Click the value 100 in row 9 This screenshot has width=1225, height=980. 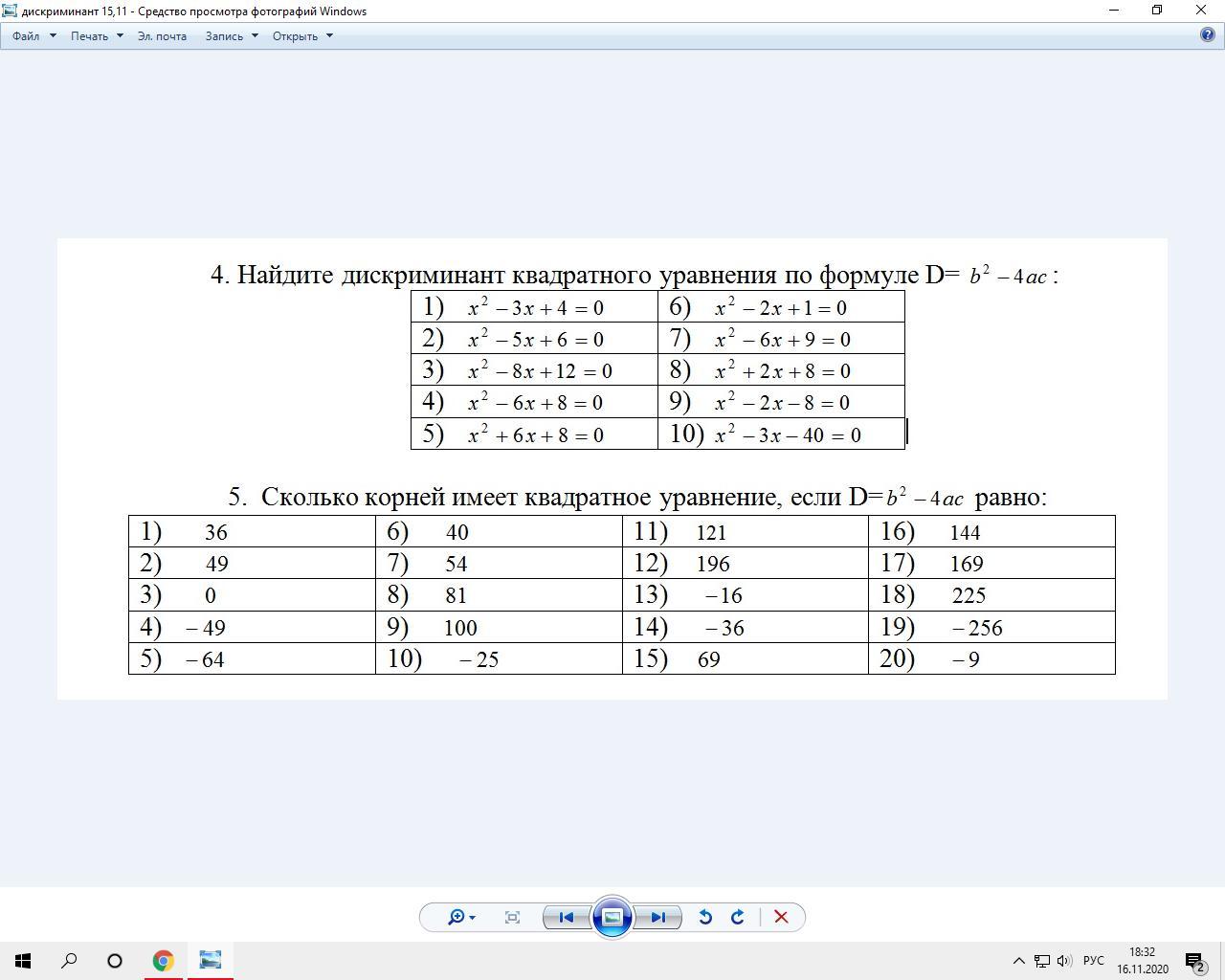click(460, 628)
